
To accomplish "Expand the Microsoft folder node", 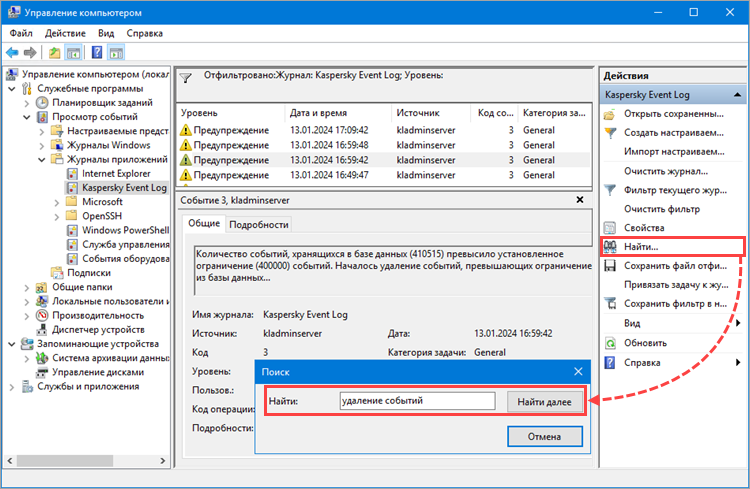I will pos(56,202).
